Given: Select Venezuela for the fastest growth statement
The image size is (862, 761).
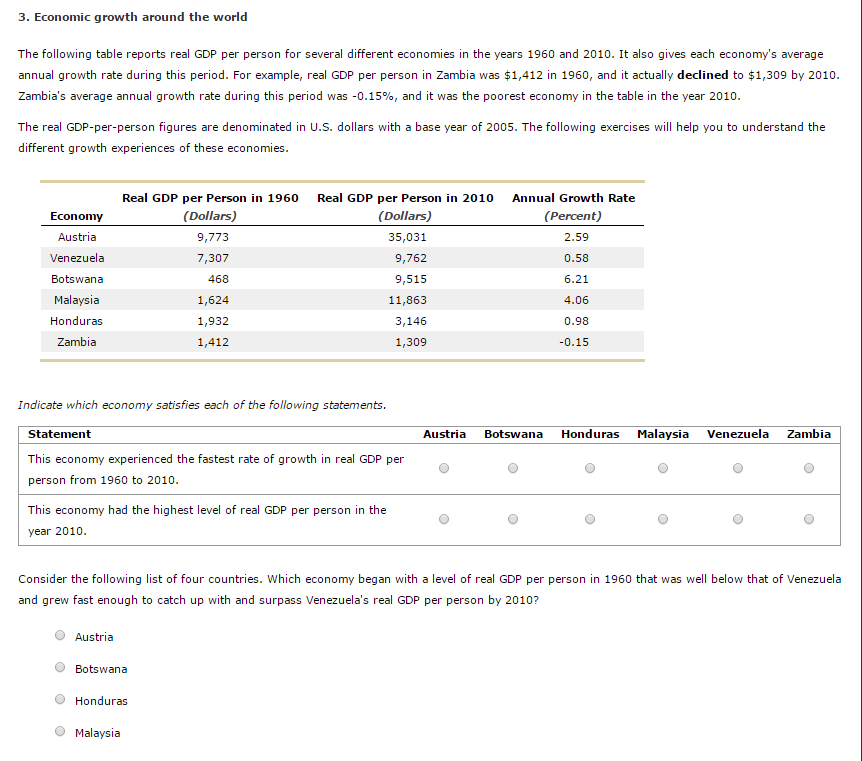Looking at the screenshot, I should [737, 467].
